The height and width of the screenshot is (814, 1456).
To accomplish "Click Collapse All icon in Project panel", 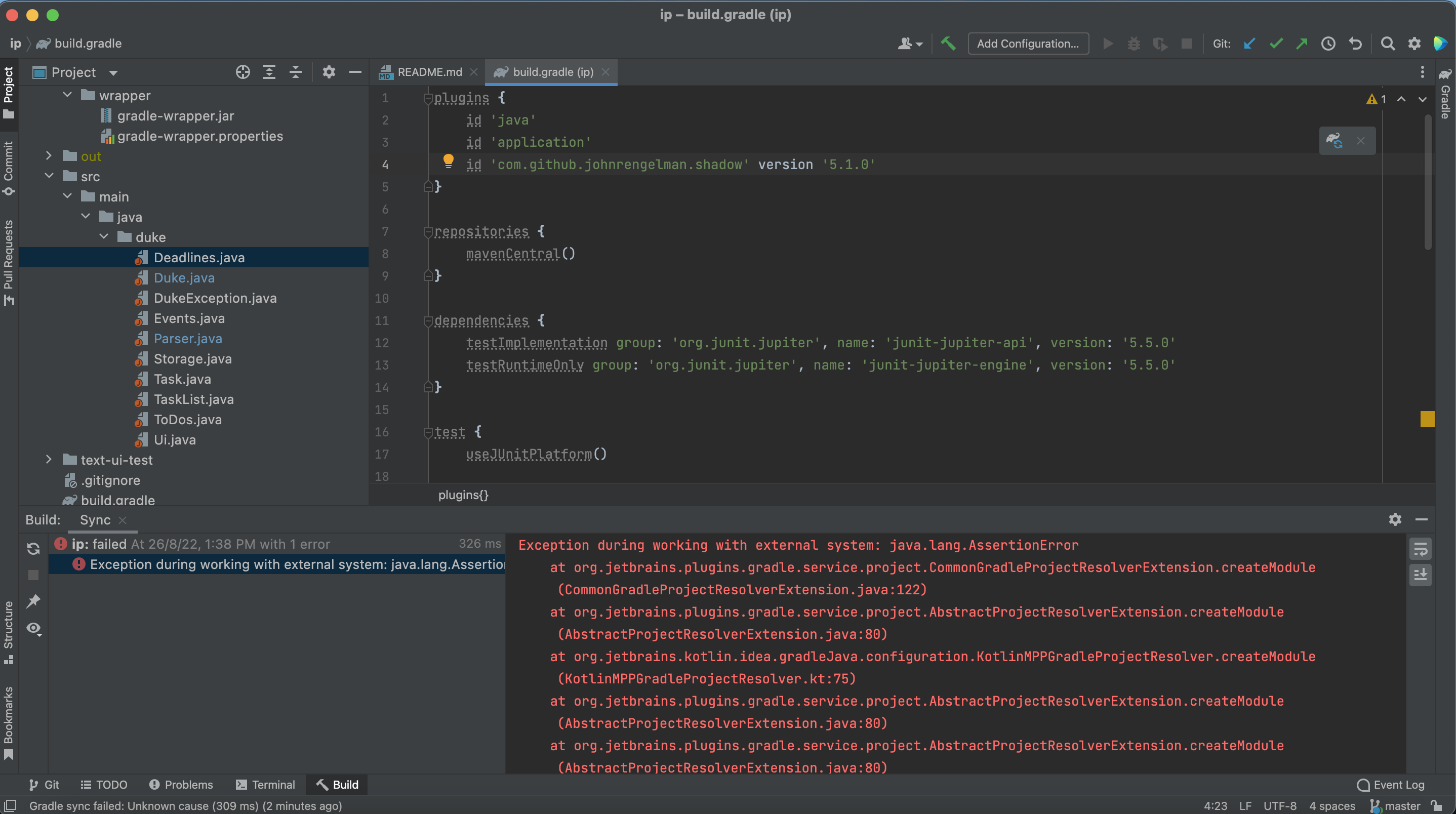I will point(296,72).
